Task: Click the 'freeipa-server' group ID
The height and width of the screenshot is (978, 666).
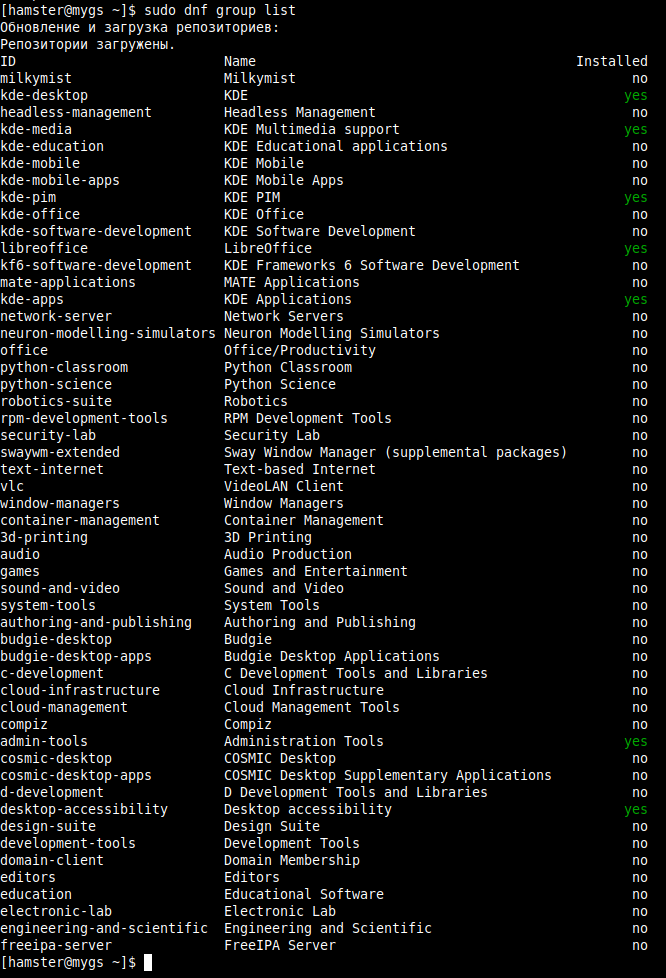Action: tap(56, 945)
